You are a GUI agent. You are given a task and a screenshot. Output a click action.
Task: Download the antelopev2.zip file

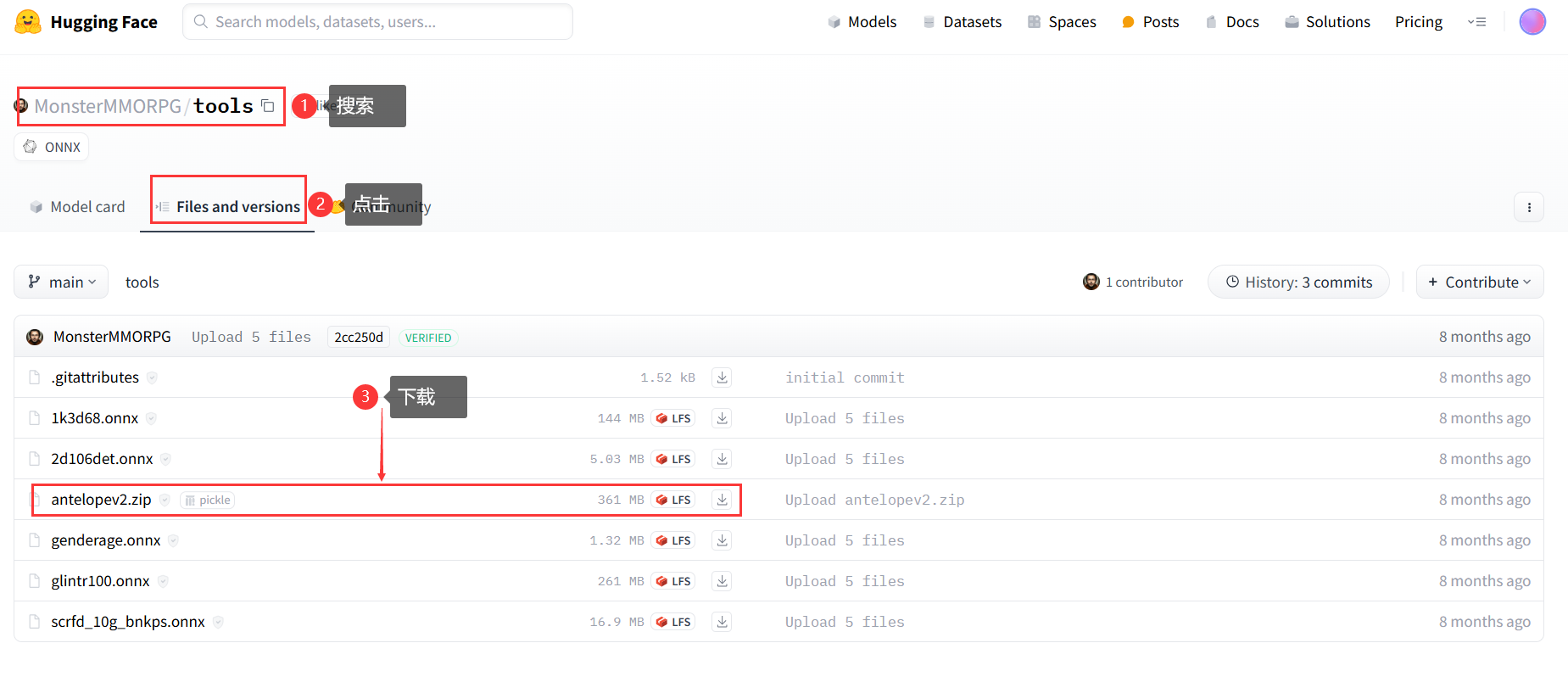pos(722,500)
